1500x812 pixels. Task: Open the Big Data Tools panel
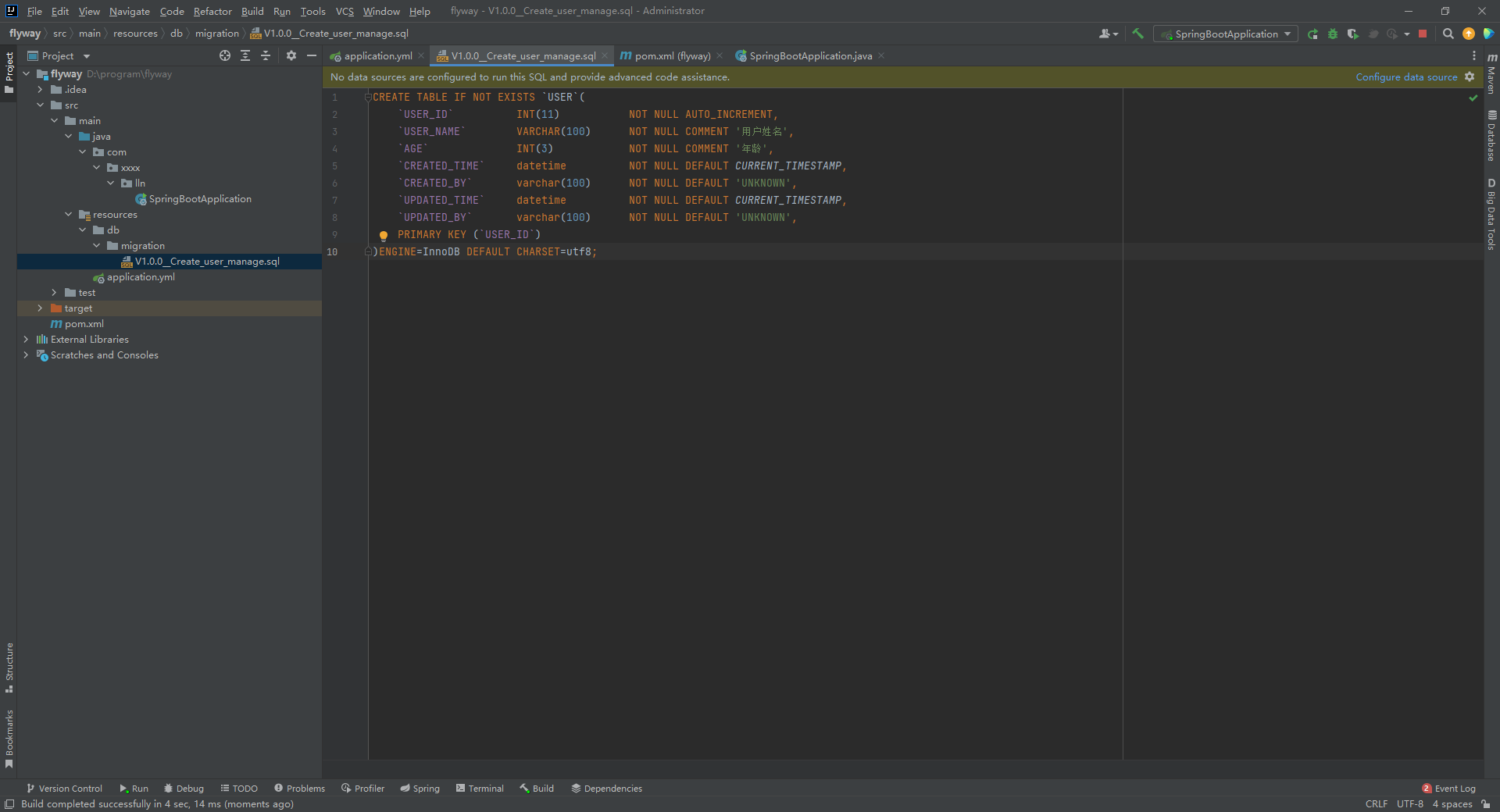tap(1491, 212)
